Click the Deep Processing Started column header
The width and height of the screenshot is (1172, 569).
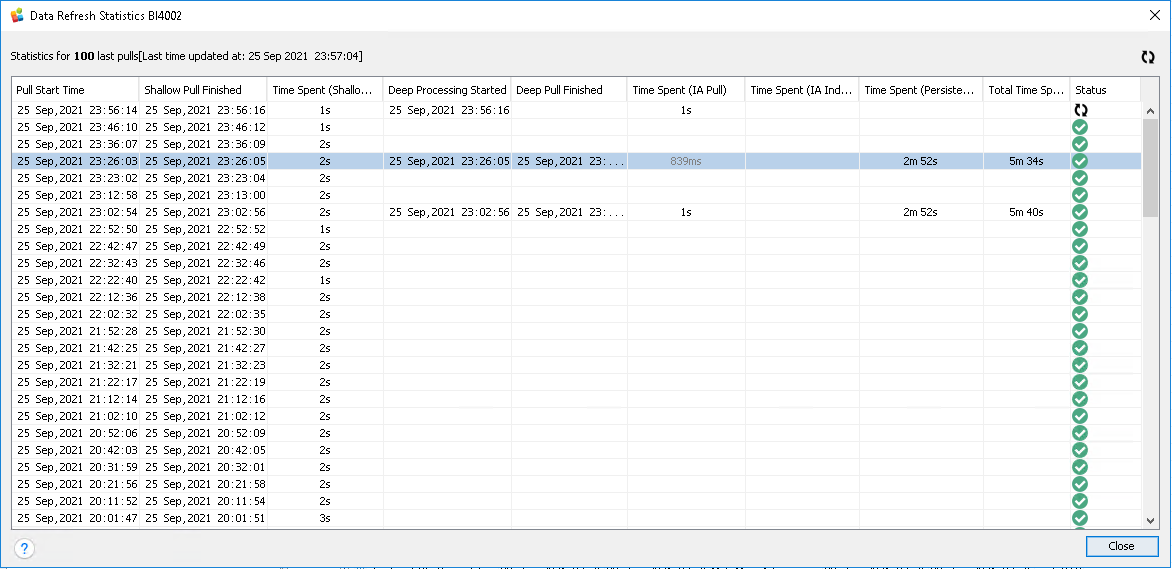447,90
